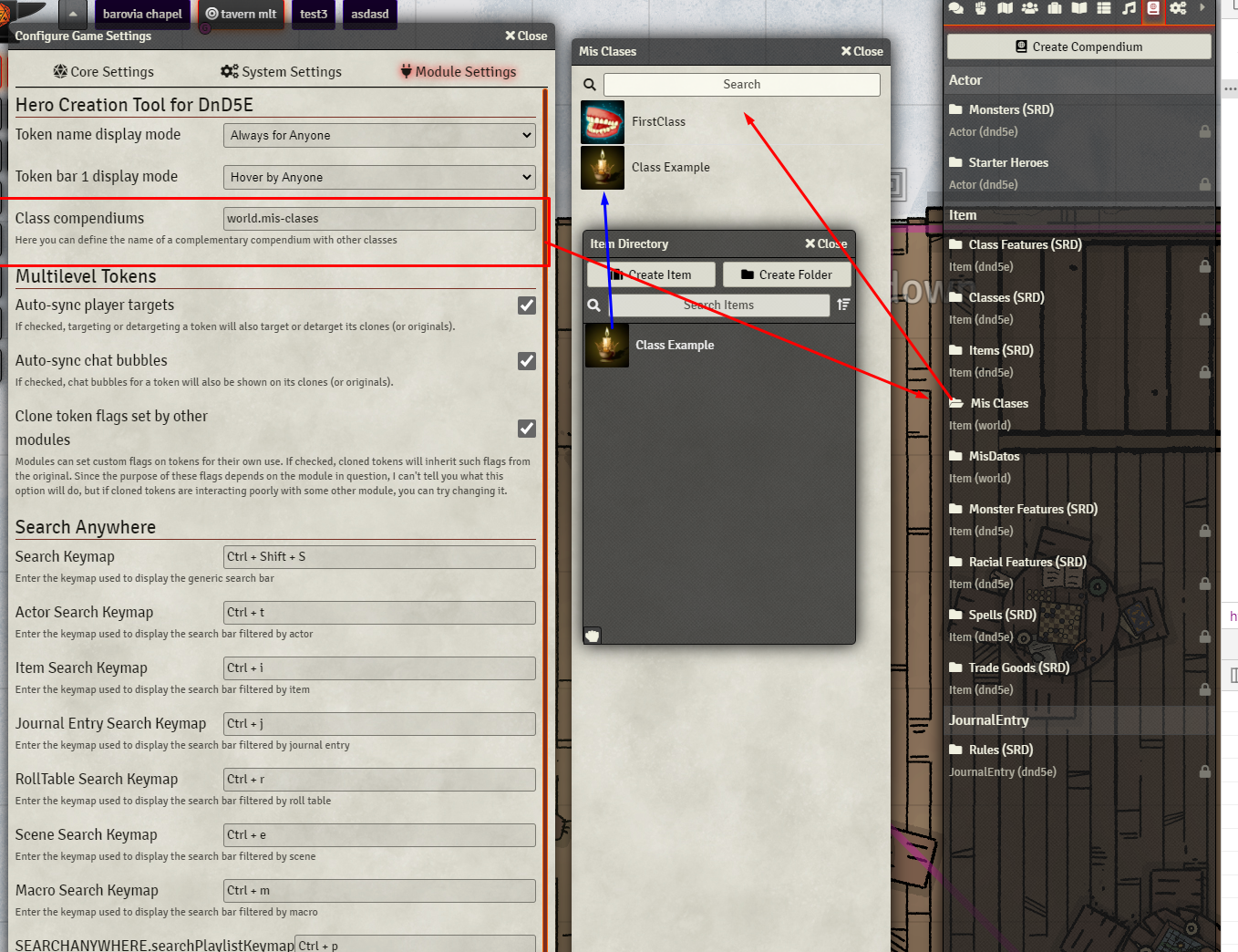1238x952 pixels.
Task: Adjust the toggle sort mode icon near Search Items
Action: [841, 305]
